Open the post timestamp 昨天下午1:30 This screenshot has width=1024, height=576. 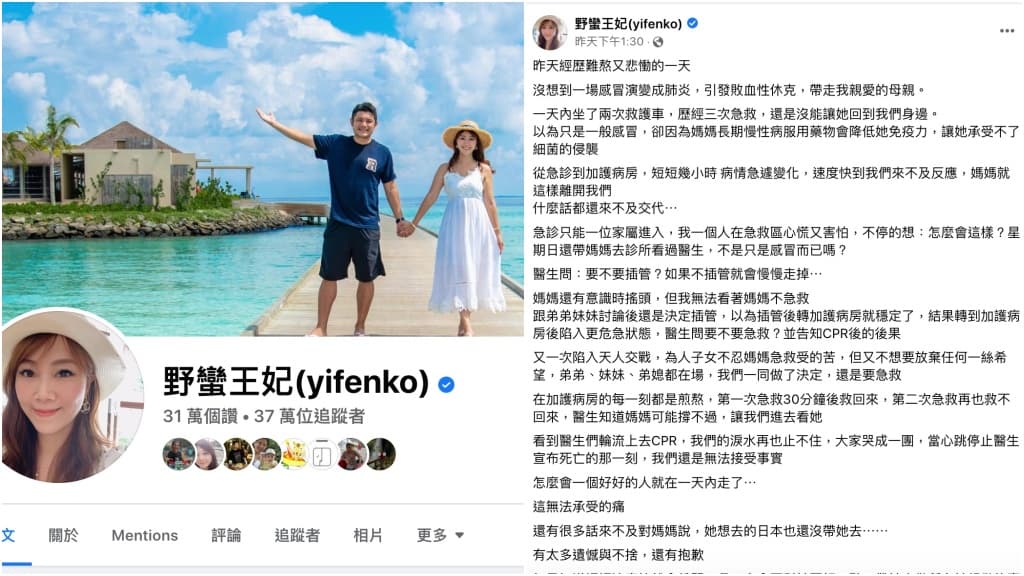click(x=609, y=42)
